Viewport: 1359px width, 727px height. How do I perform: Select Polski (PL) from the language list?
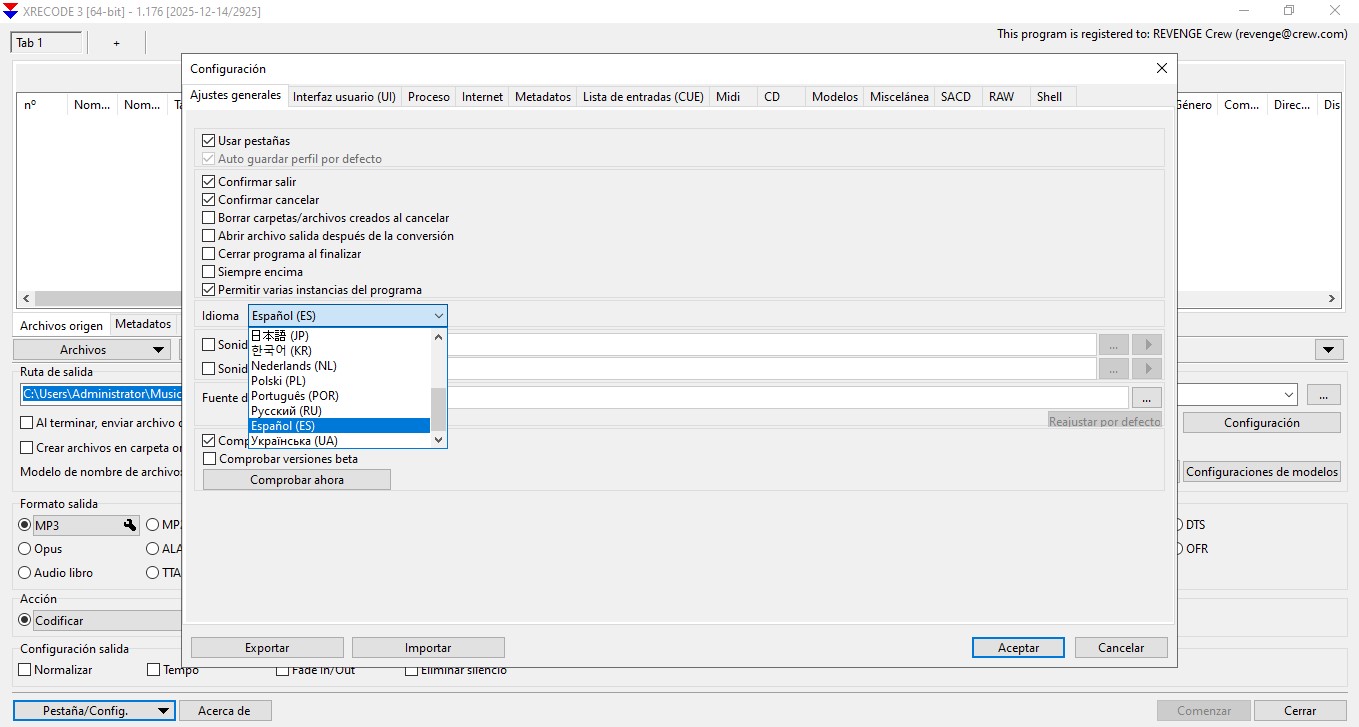278,380
